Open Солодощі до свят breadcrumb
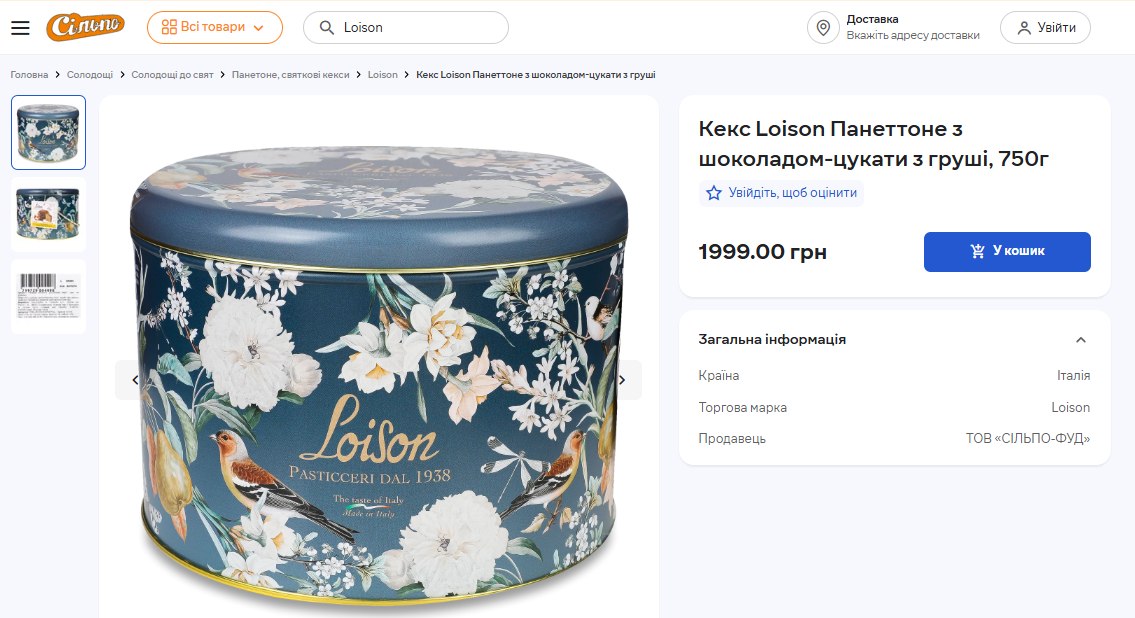Viewport: 1135px width, 618px height. [x=172, y=75]
